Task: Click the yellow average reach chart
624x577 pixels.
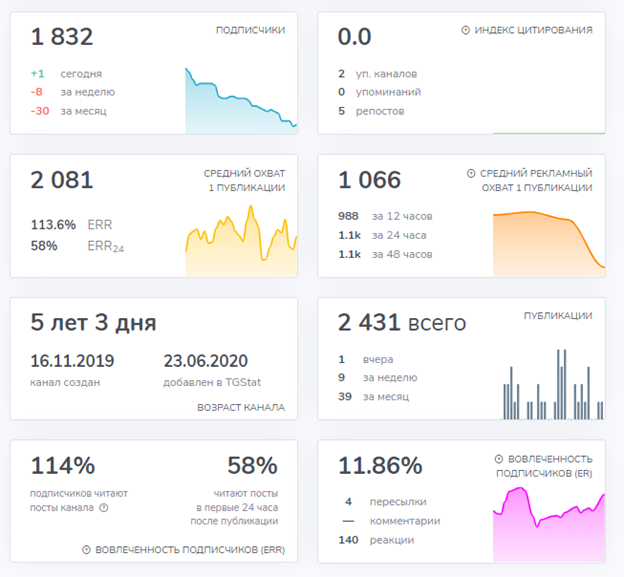Action: tap(241, 241)
